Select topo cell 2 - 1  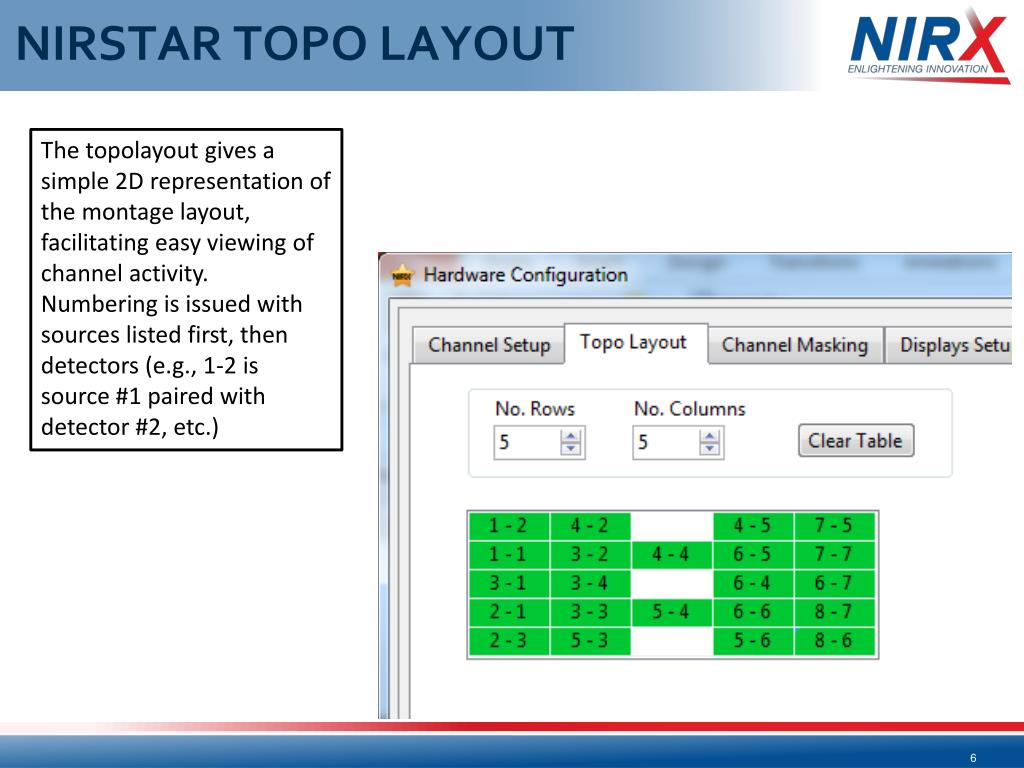coord(509,612)
